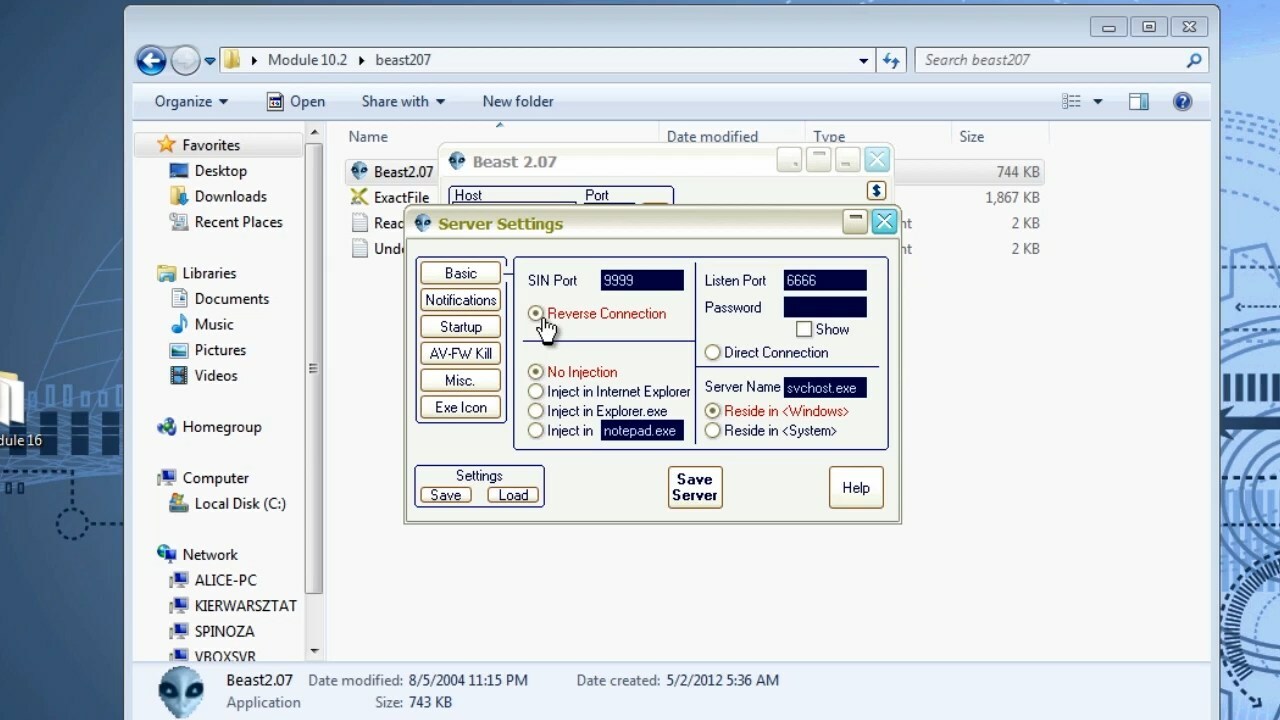1280x720 pixels.
Task: Select Local Disk (C:)
Action: coord(240,504)
